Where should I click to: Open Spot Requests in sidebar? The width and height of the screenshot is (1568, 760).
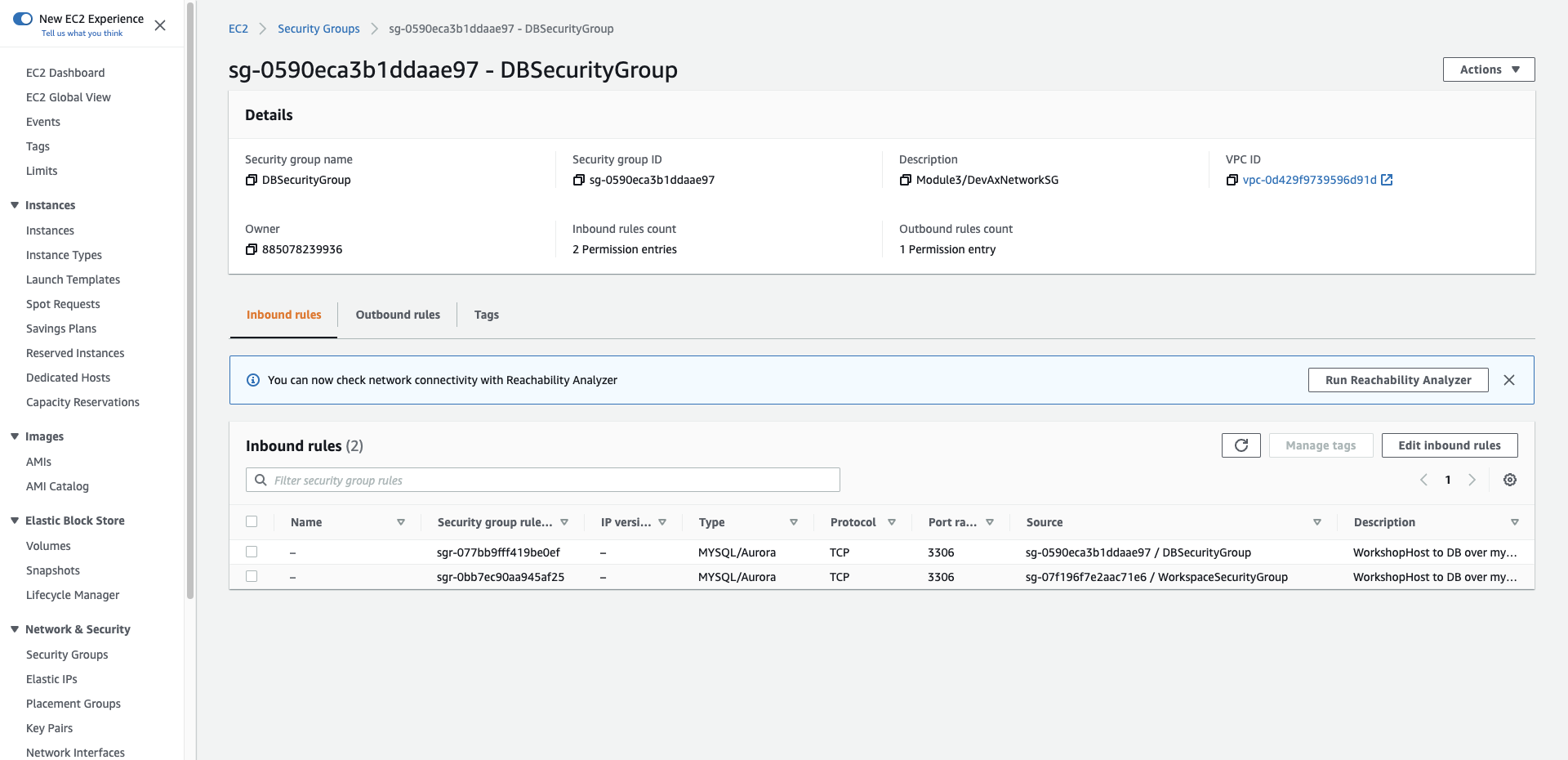point(63,304)
